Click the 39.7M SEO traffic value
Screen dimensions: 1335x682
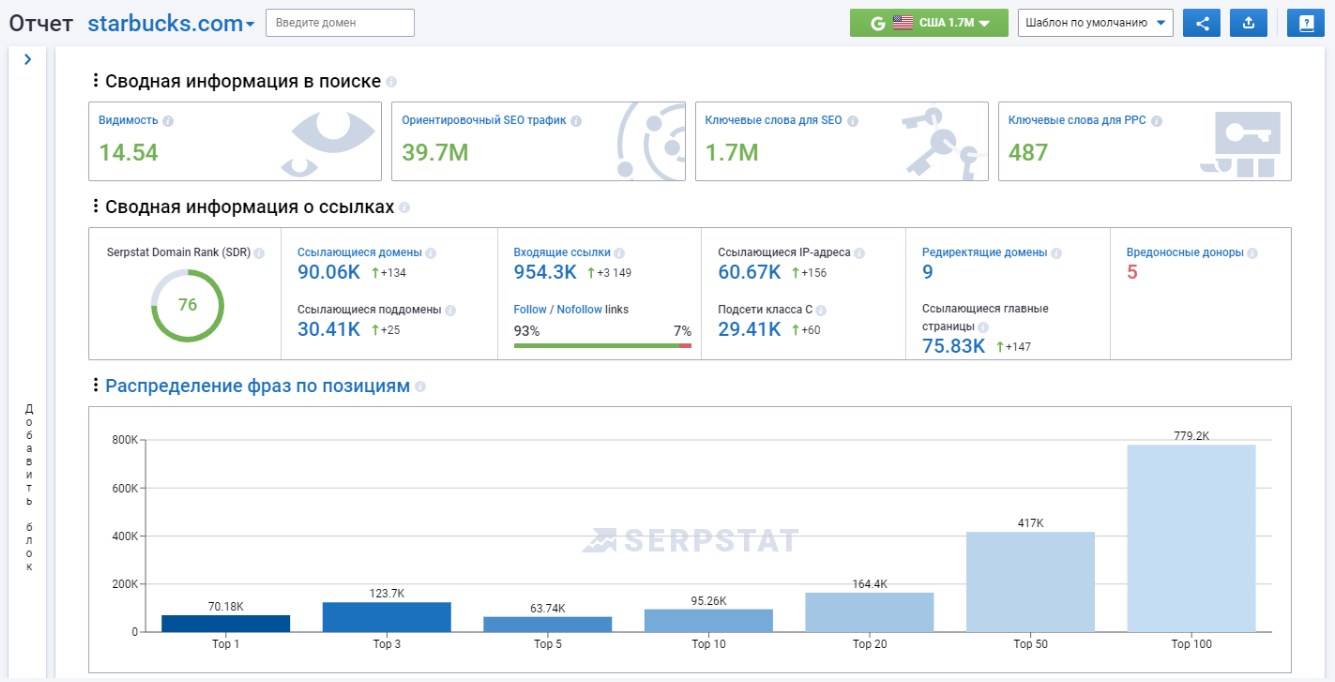click(x=435, y=152)
